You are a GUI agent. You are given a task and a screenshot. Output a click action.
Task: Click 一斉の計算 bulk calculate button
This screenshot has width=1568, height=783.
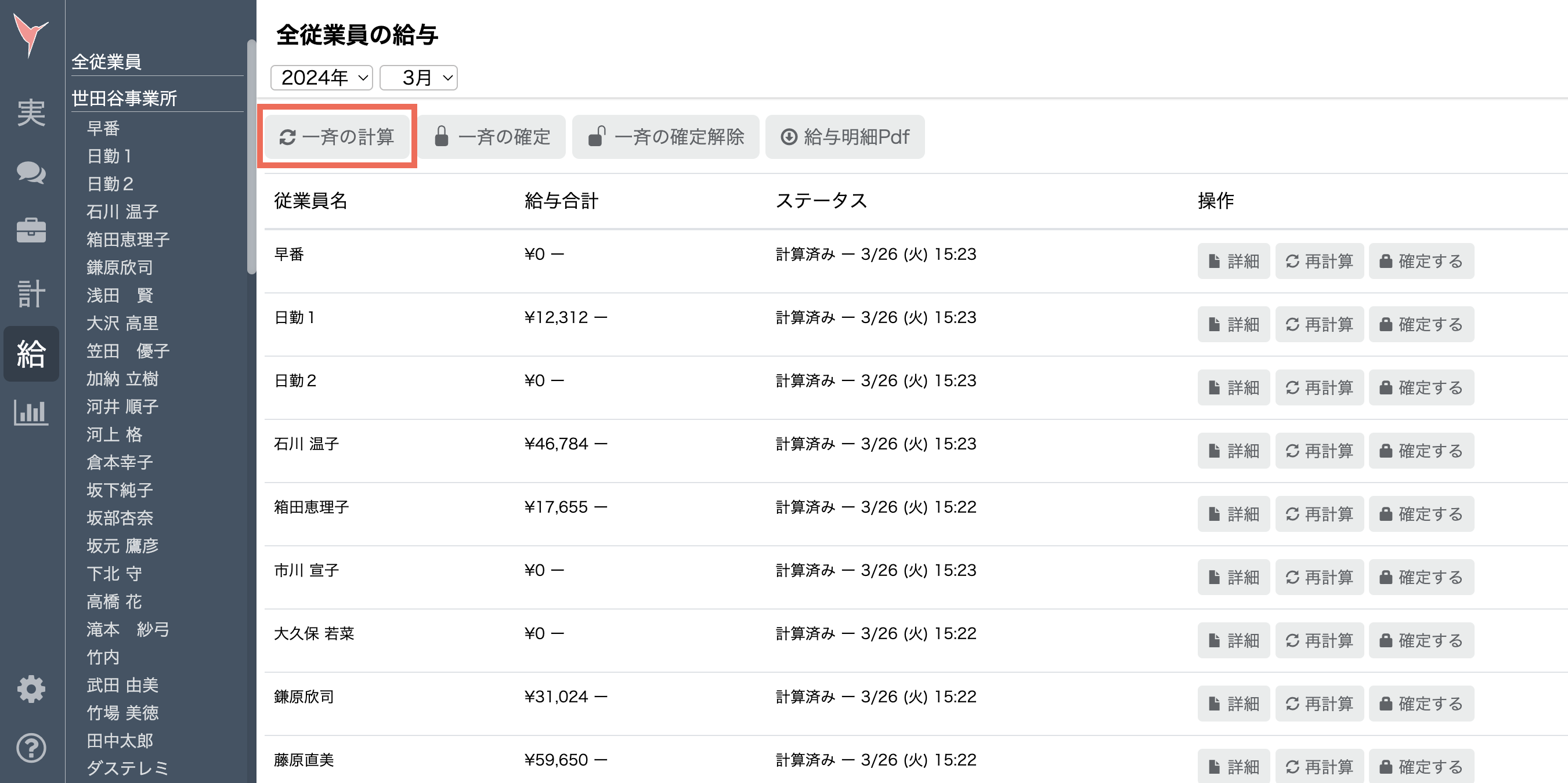point(337,137)
